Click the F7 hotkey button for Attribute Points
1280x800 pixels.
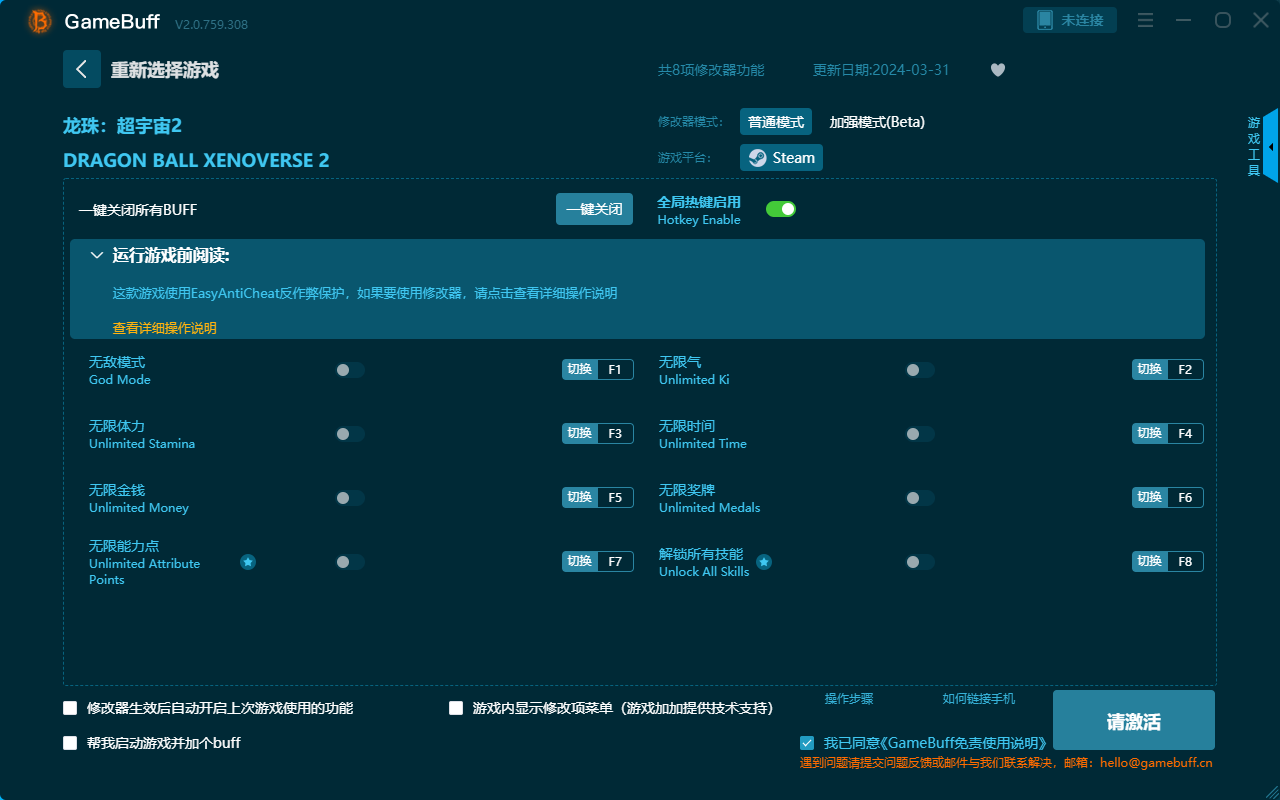tap(598, 562)
